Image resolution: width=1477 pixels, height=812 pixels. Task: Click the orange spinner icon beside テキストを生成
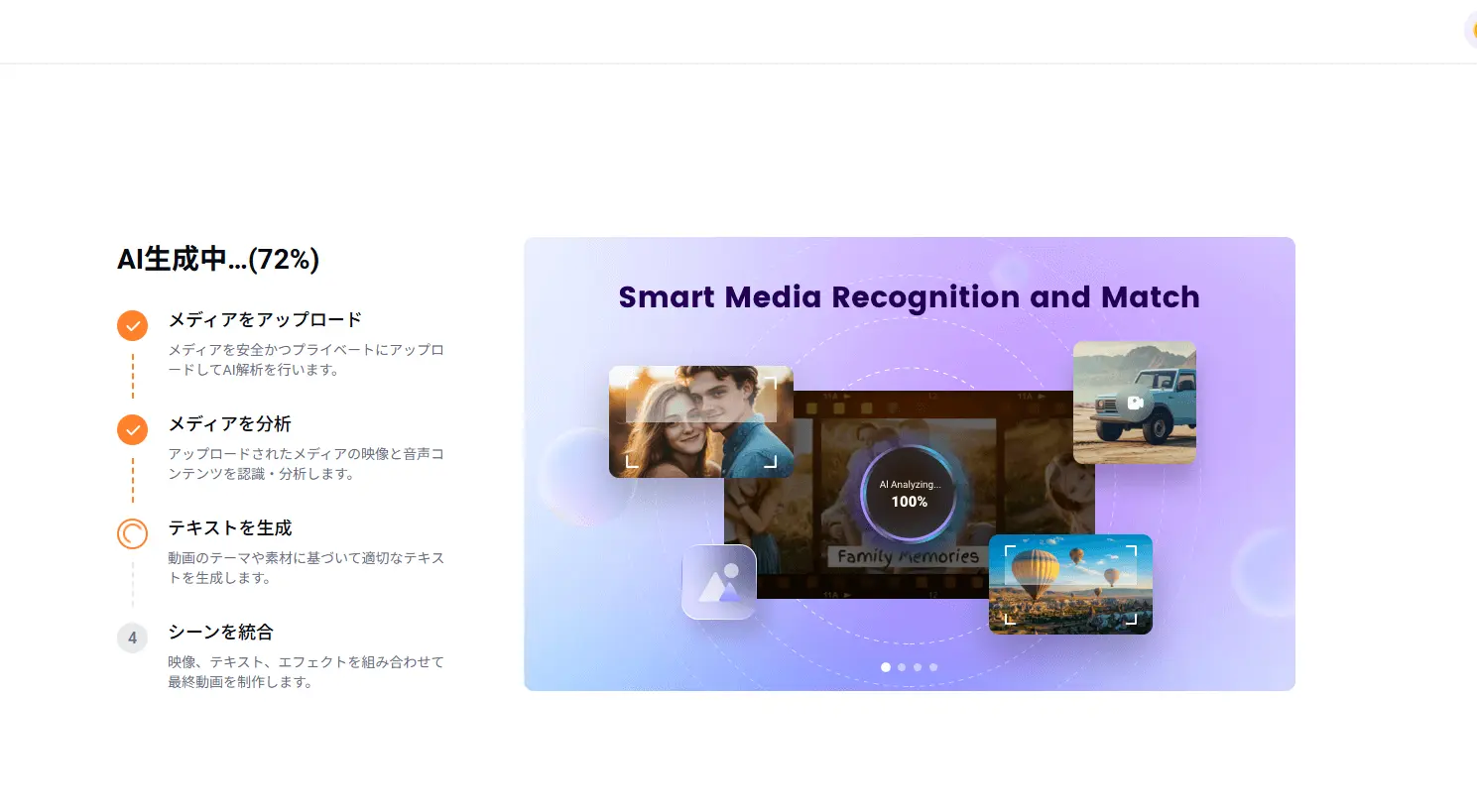pos(132,533)
